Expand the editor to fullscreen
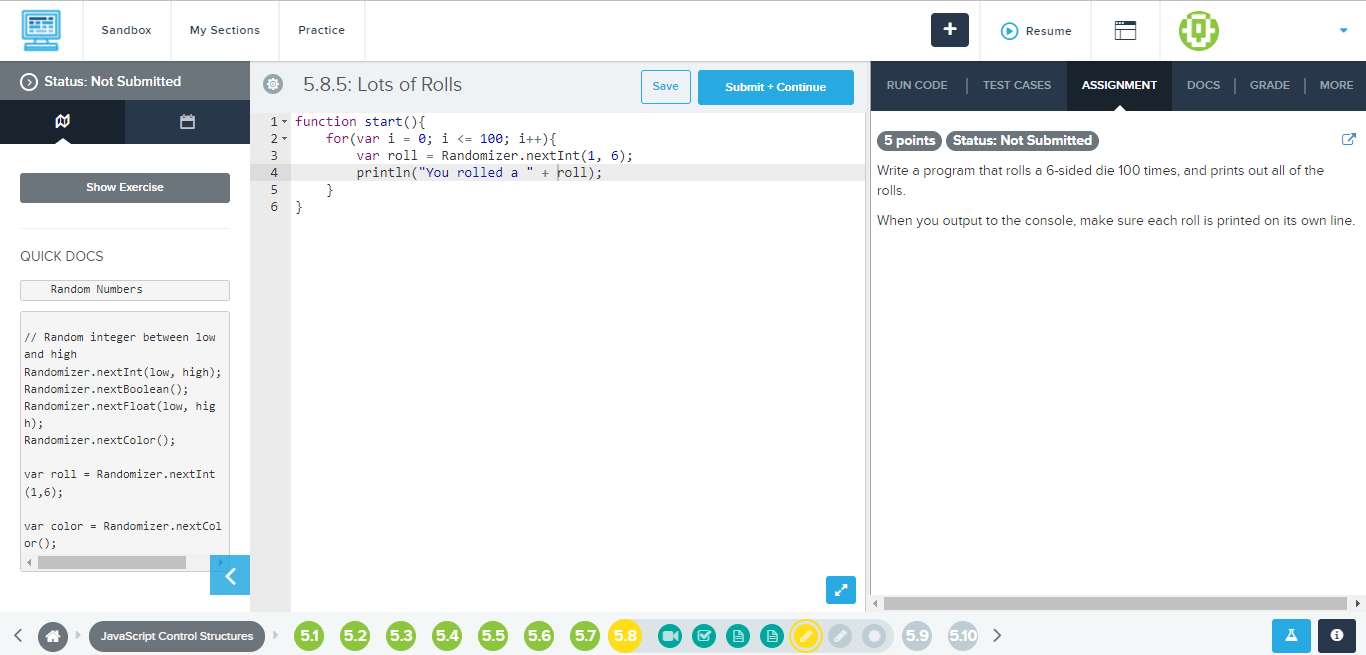 [841, 590]
